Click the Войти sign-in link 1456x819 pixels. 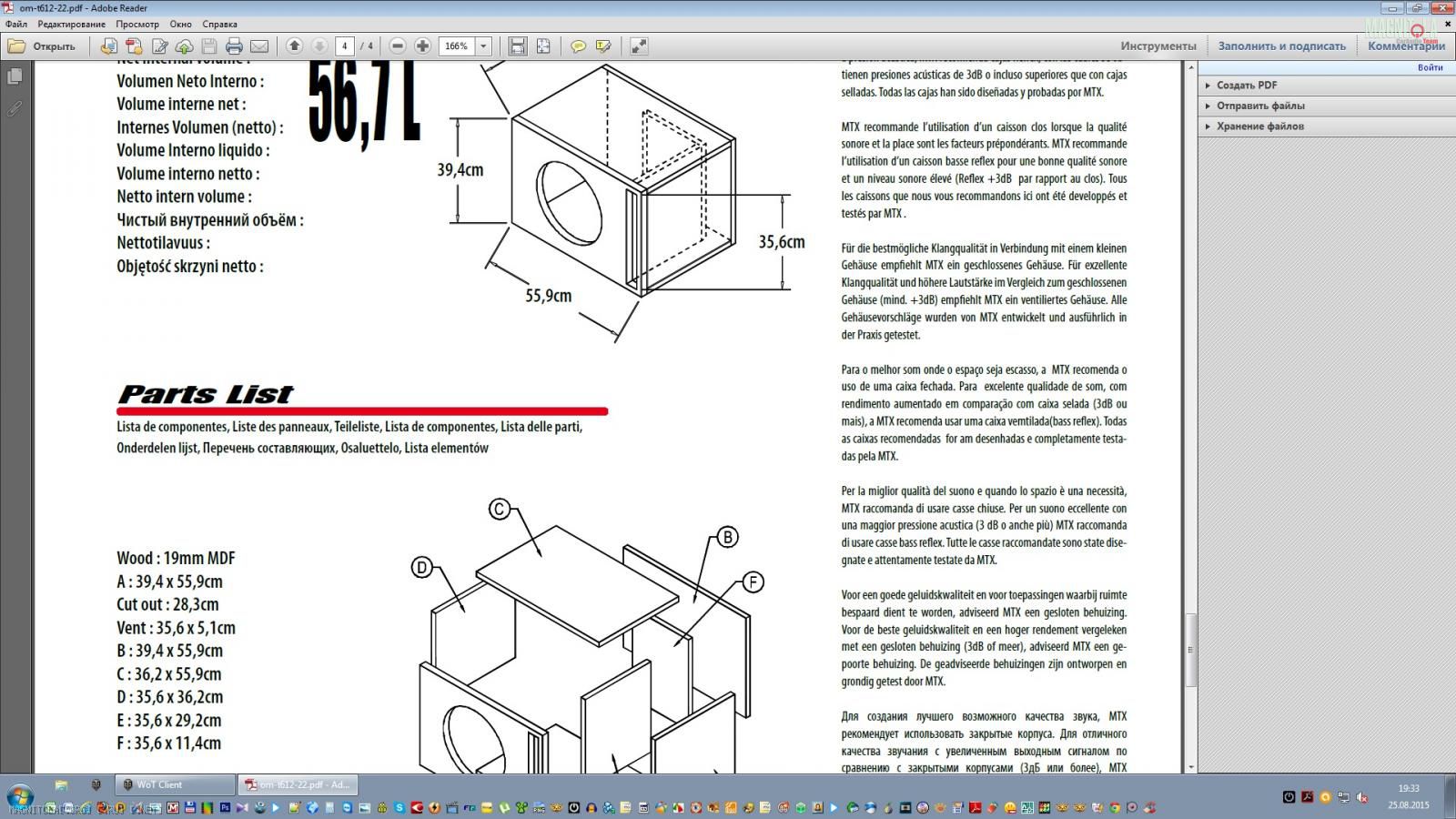1430,67
